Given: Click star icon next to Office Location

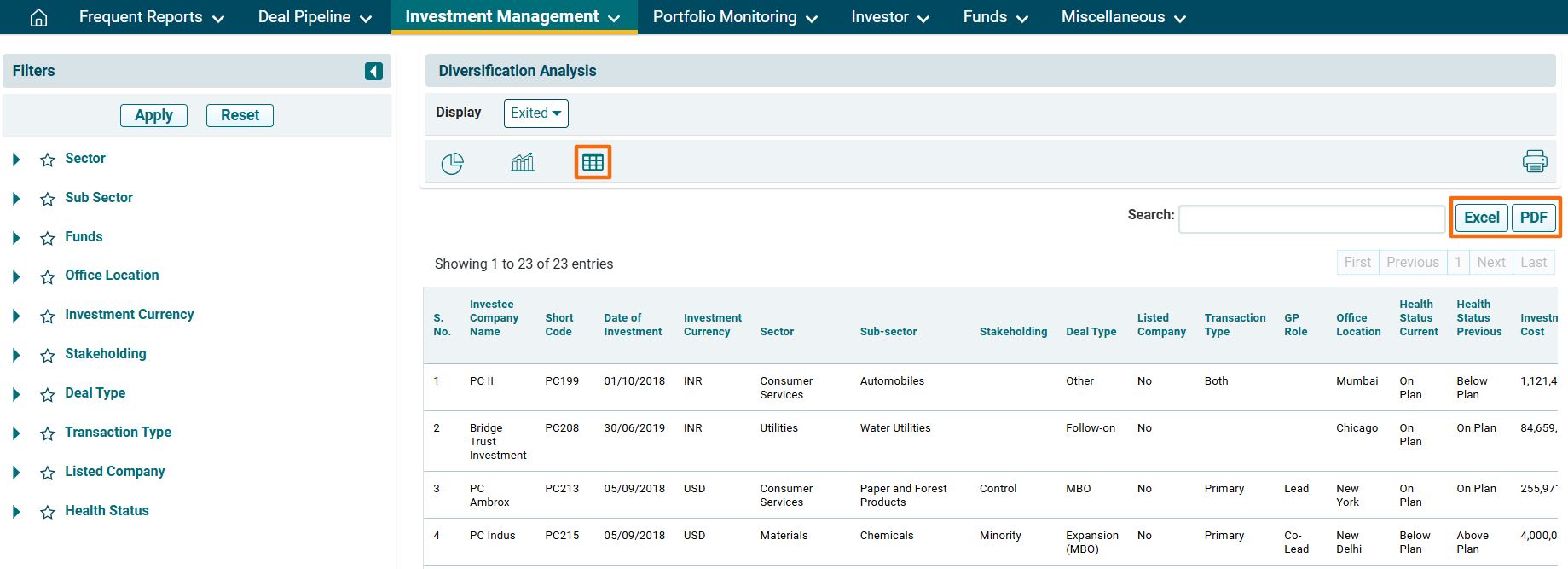Looking at the screenshot, I should (x=48, y=276).
